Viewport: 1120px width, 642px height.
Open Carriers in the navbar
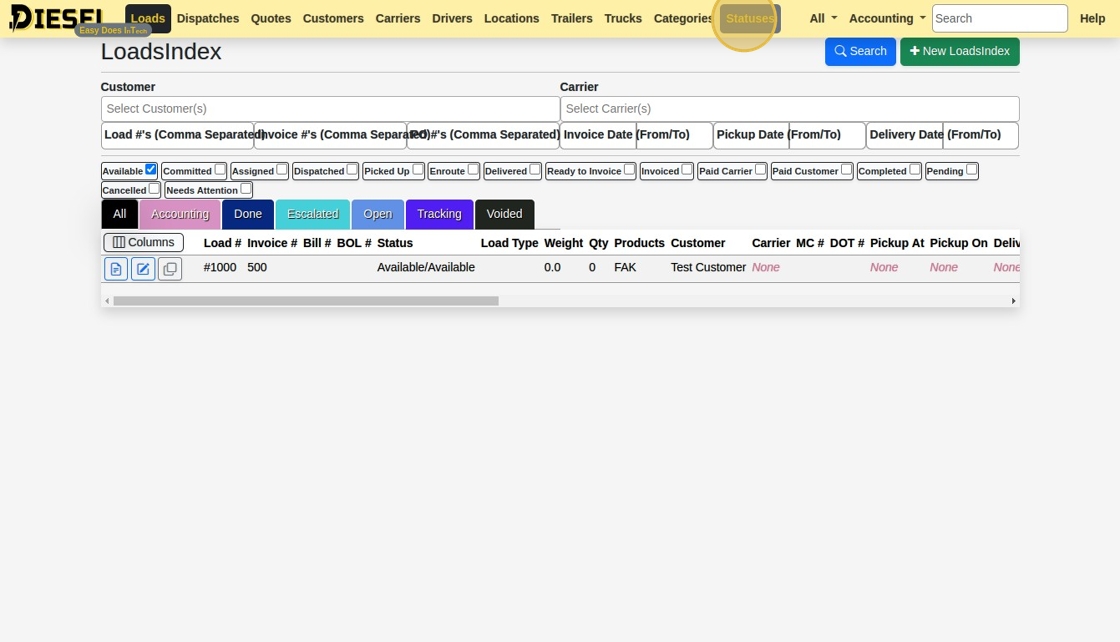point(398,19)
